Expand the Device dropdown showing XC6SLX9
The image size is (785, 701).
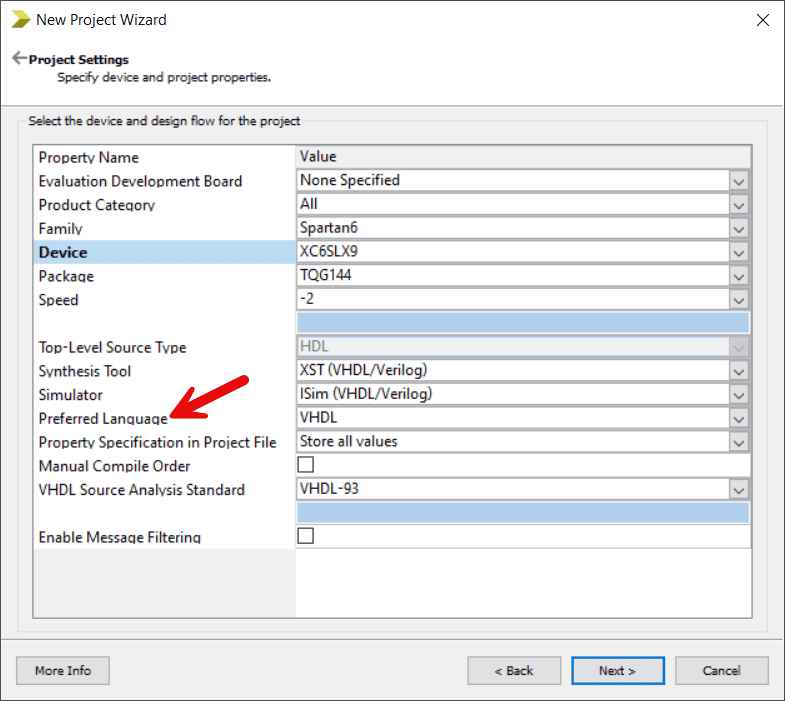[739, 252]
